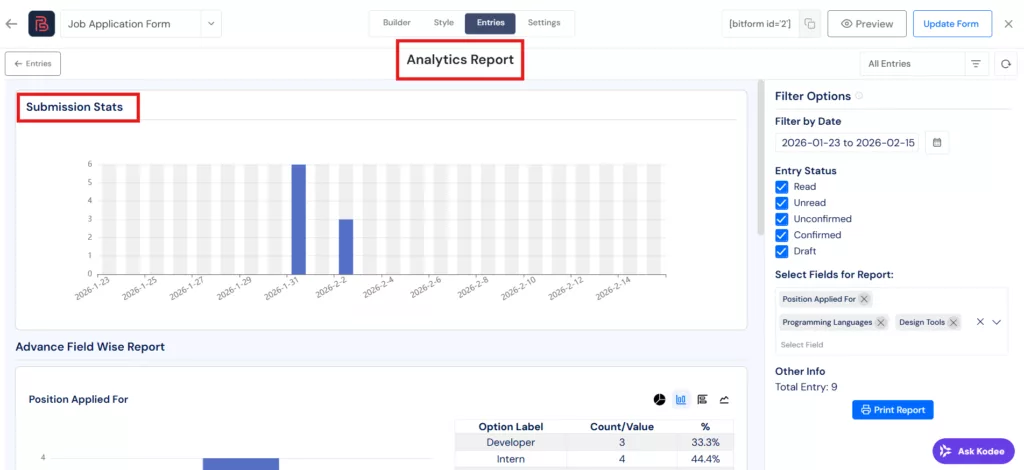Go back to Entries list
1024x470 pixels.
33,64
